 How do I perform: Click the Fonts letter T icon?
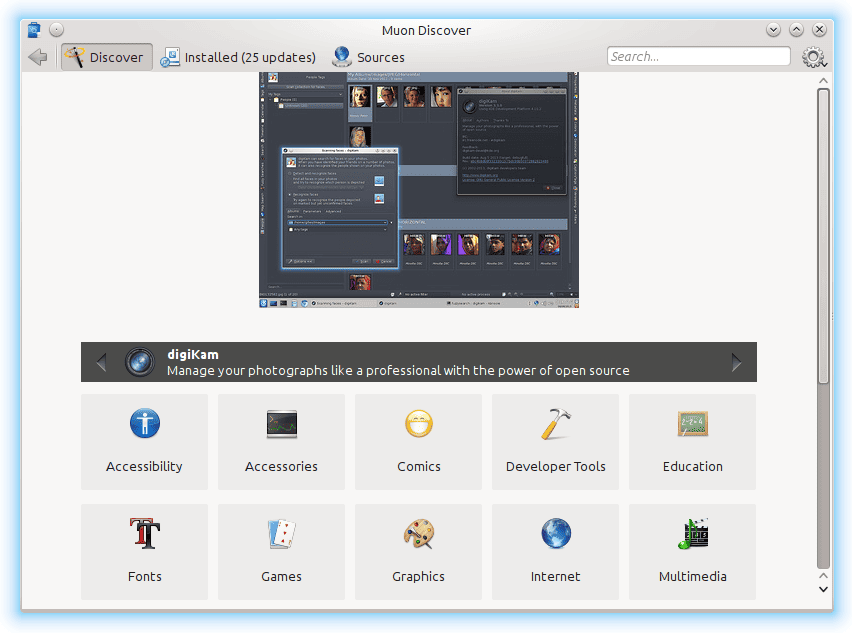coord(145,533)
